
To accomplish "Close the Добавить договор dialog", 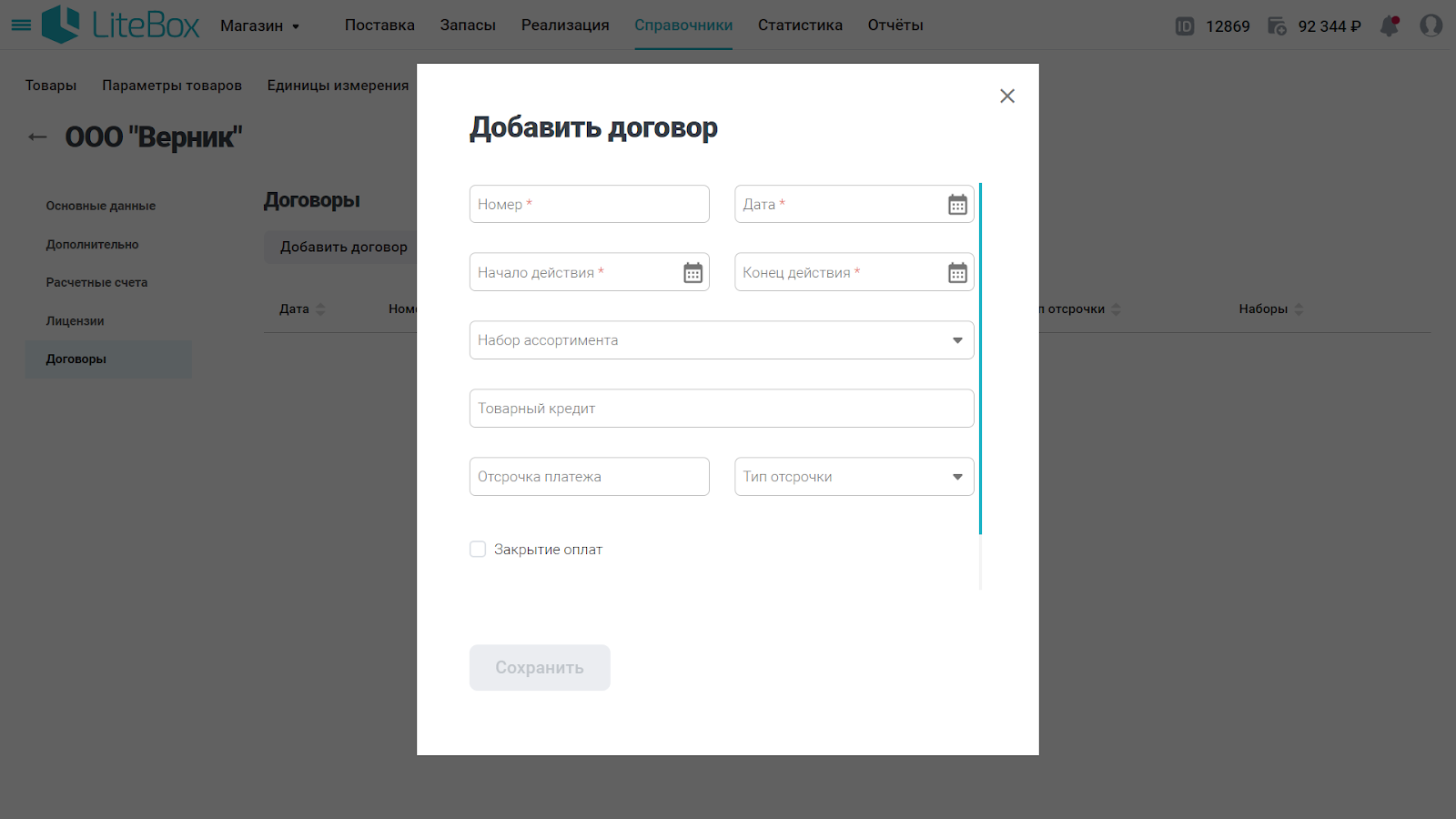I will tap(1007, 96).
